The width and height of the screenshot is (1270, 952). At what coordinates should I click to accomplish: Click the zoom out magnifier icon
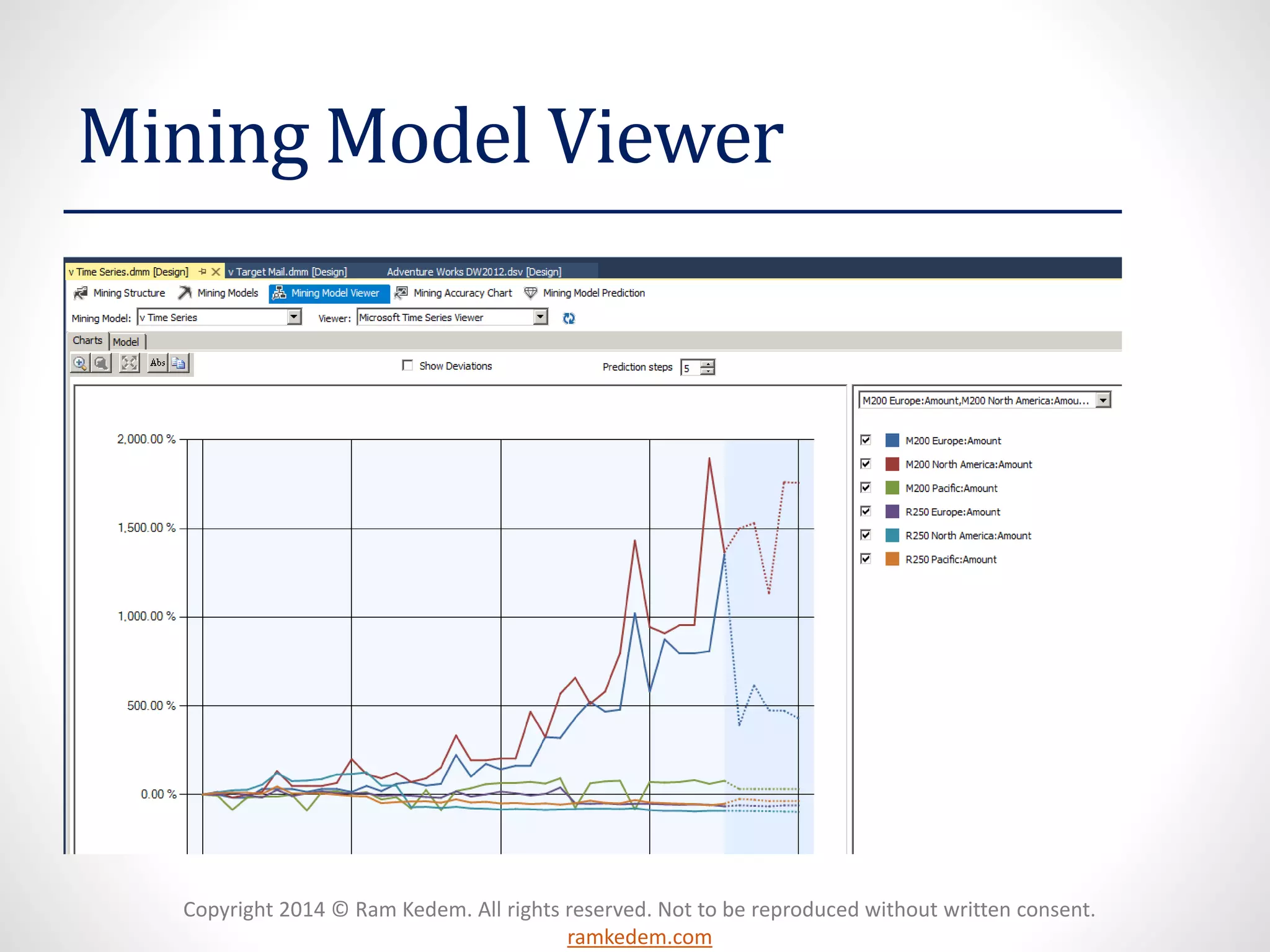101,364
